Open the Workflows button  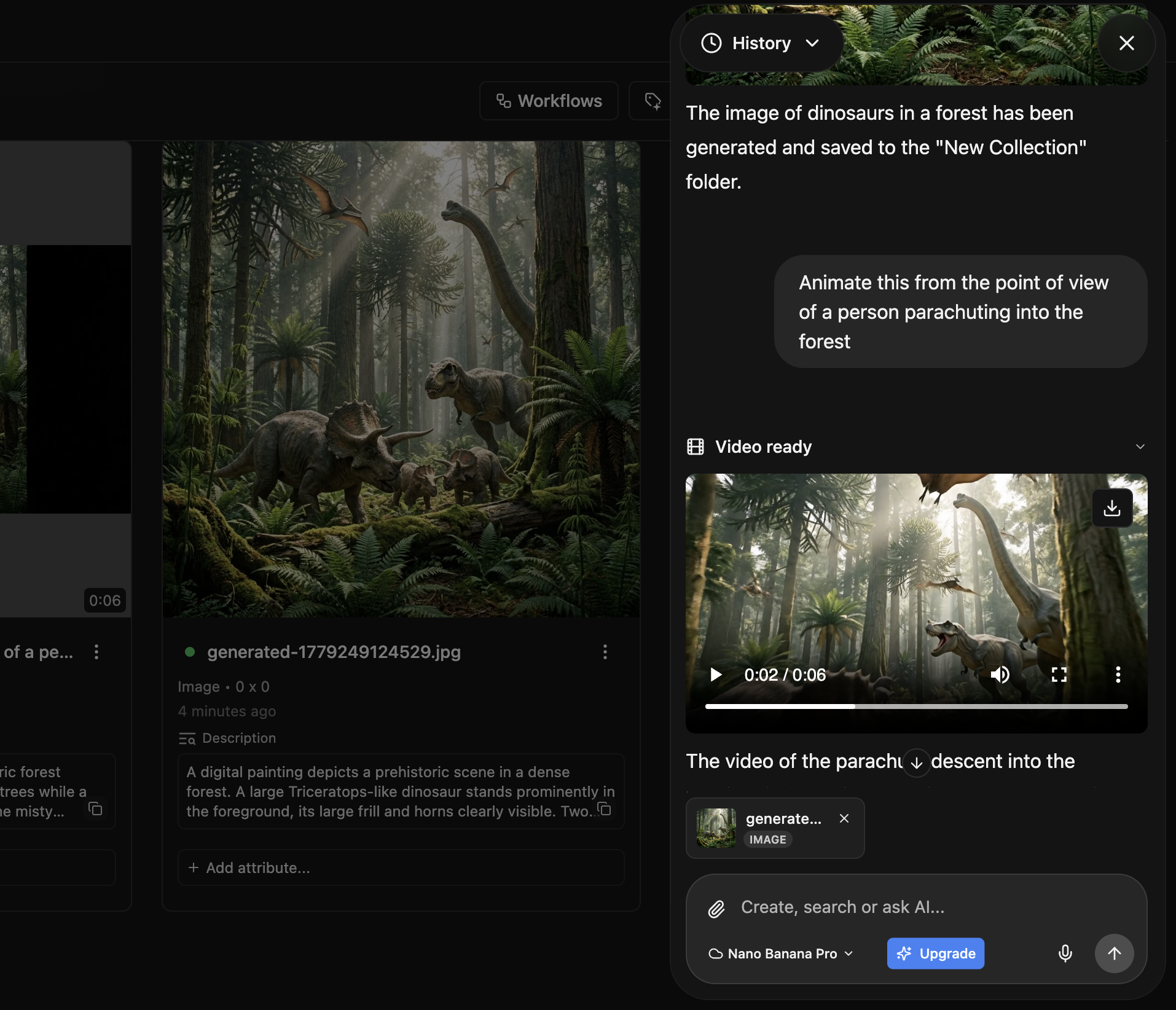[549, 101]
